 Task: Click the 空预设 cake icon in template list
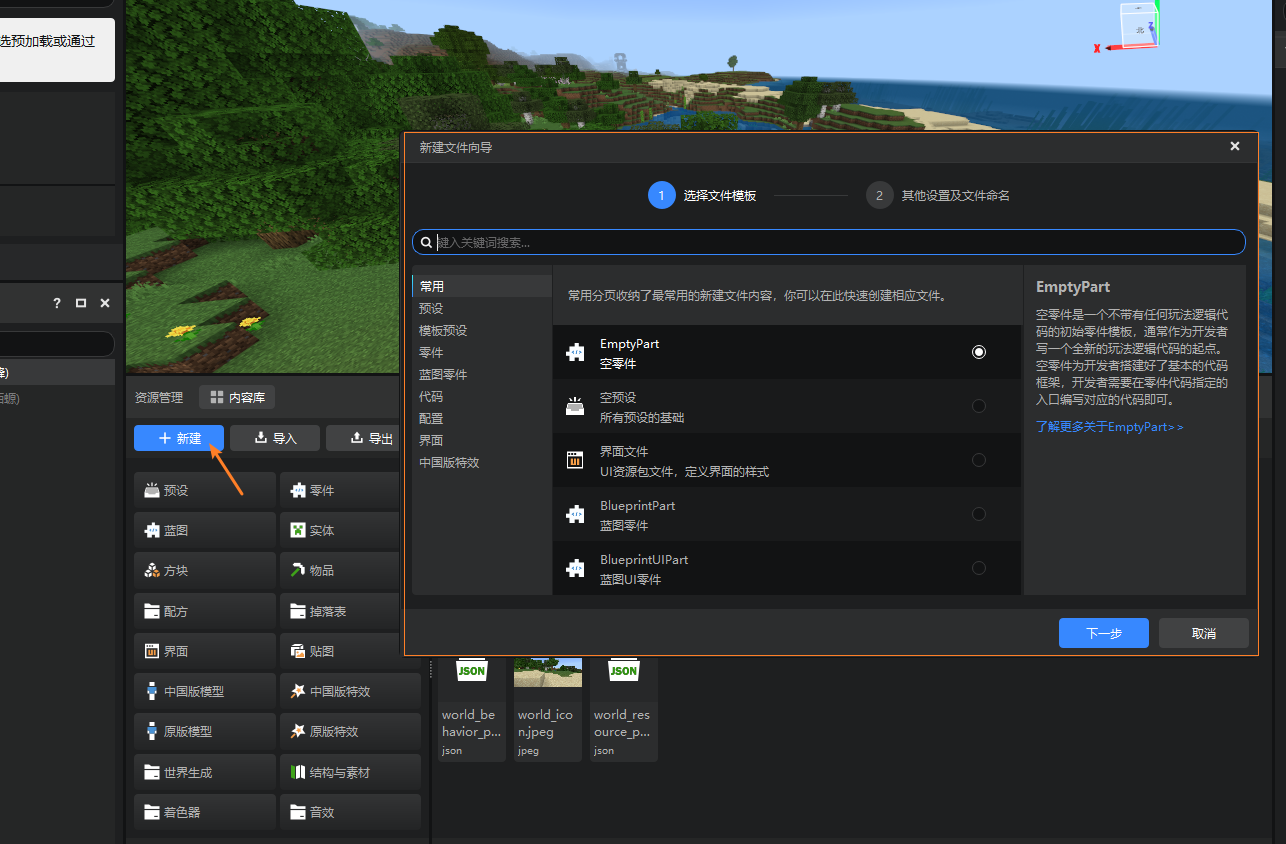click(x=575, y=406)
